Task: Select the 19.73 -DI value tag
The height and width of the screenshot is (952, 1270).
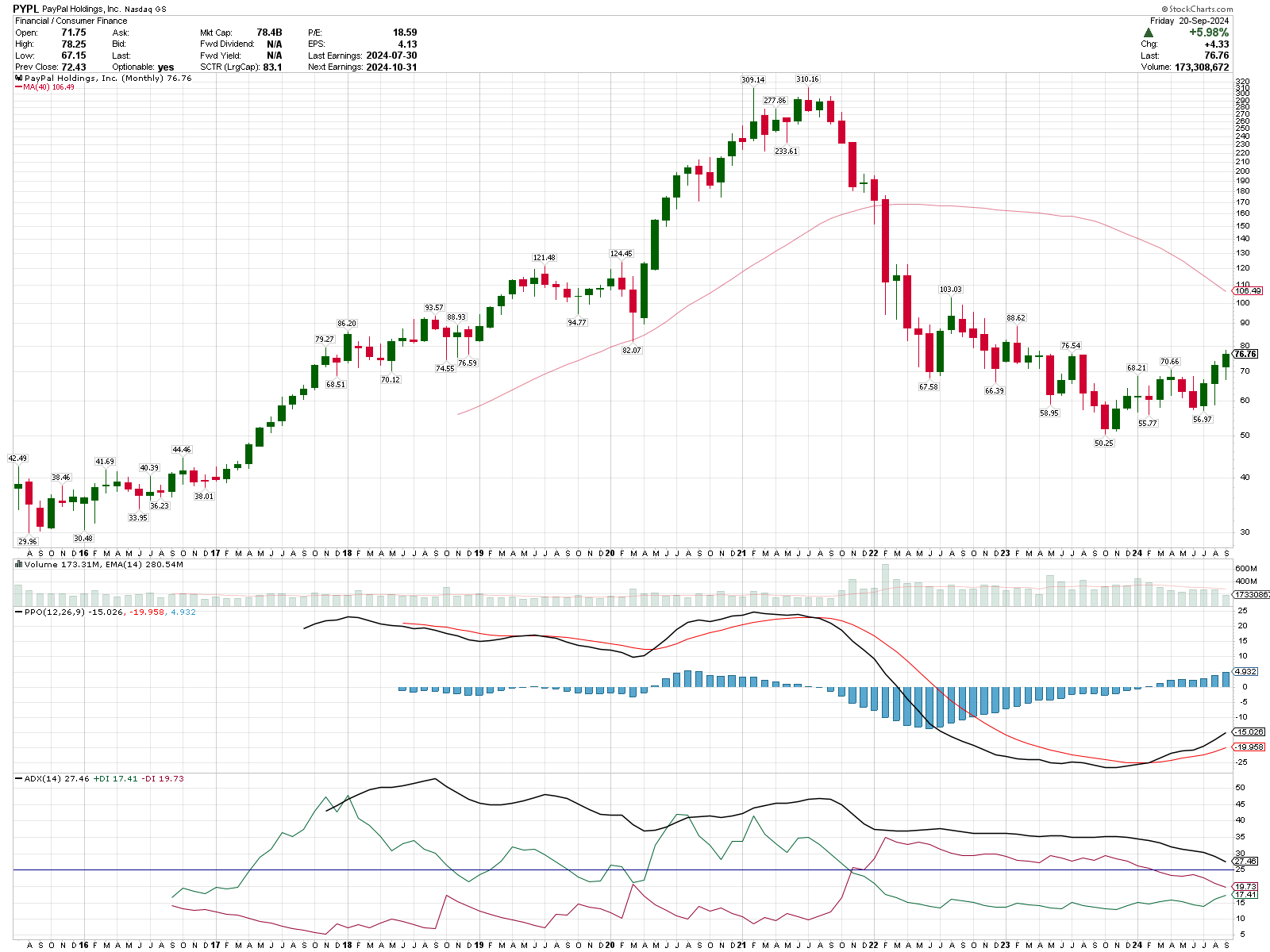Action: coord(1245,887)
